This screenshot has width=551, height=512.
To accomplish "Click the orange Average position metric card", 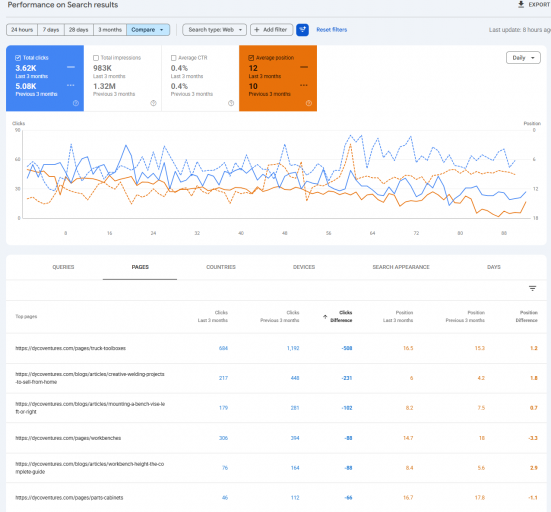I will tap(278, 78).
